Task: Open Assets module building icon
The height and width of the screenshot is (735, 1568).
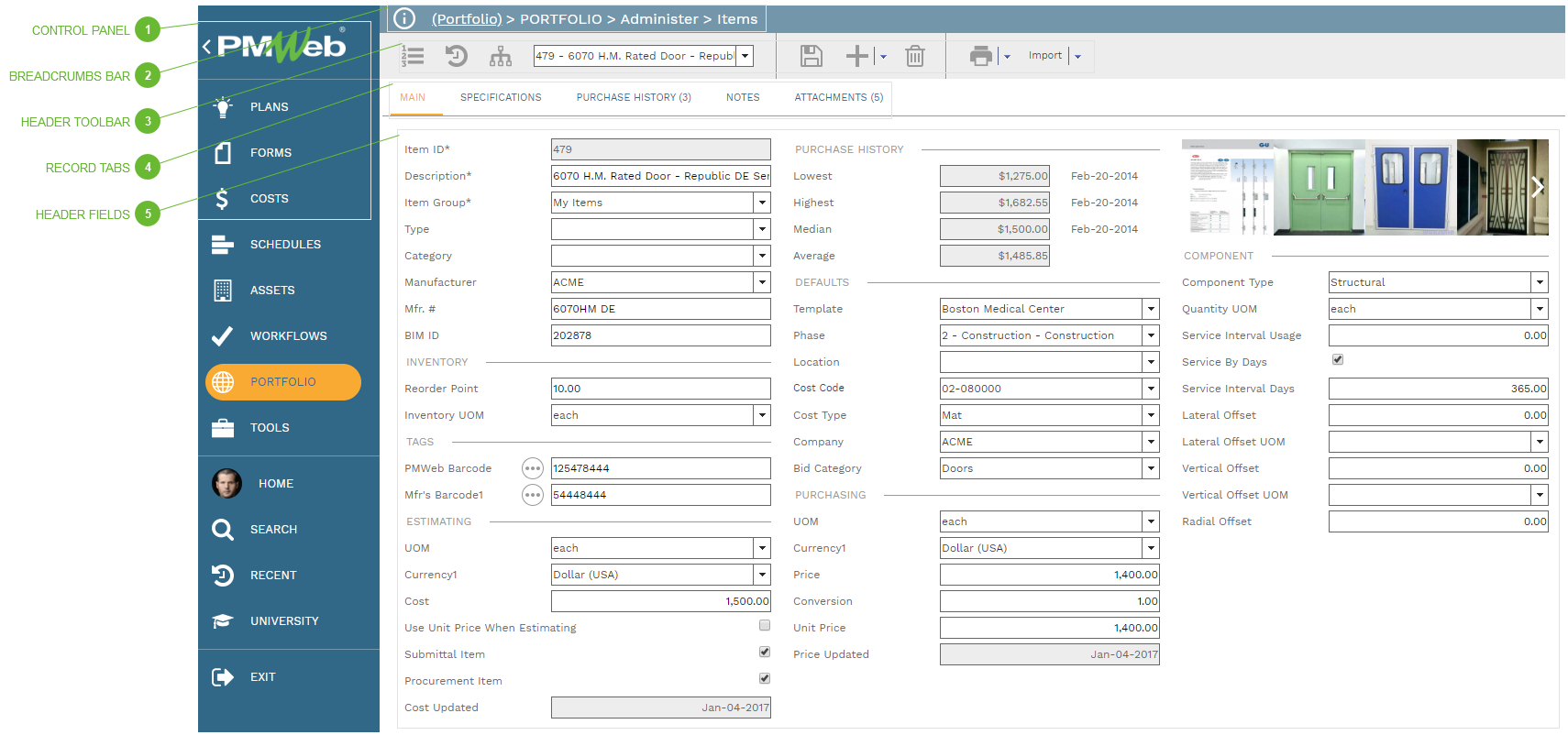Action: point(223,291)
